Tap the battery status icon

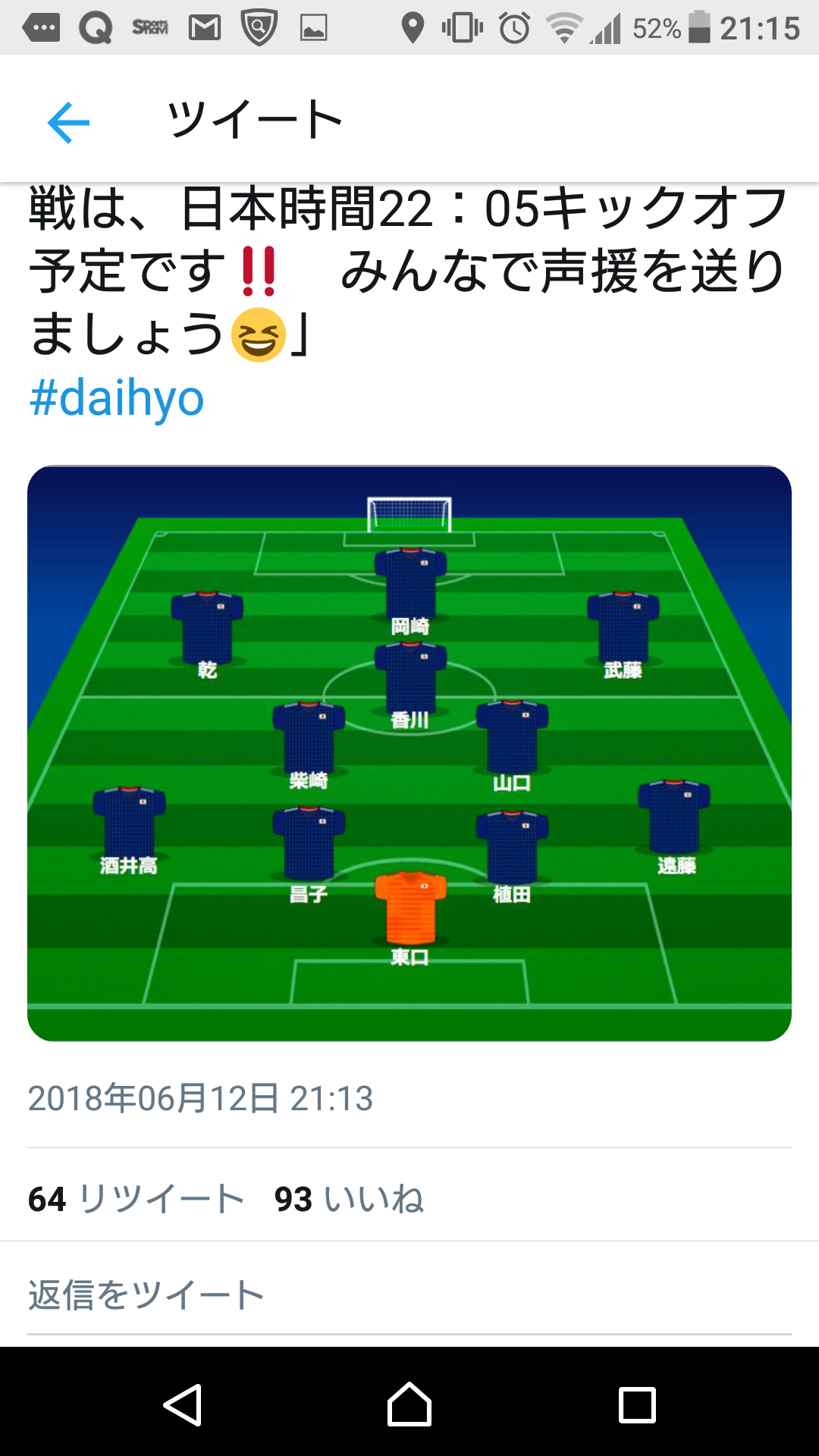point(699,27)
